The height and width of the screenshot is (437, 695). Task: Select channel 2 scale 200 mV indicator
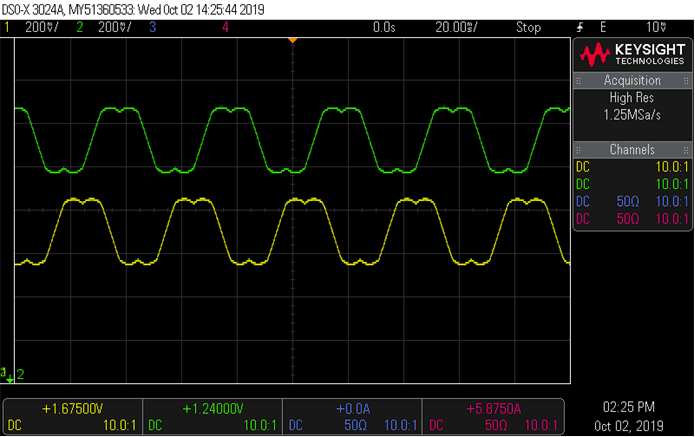click(x=106, y=27)
